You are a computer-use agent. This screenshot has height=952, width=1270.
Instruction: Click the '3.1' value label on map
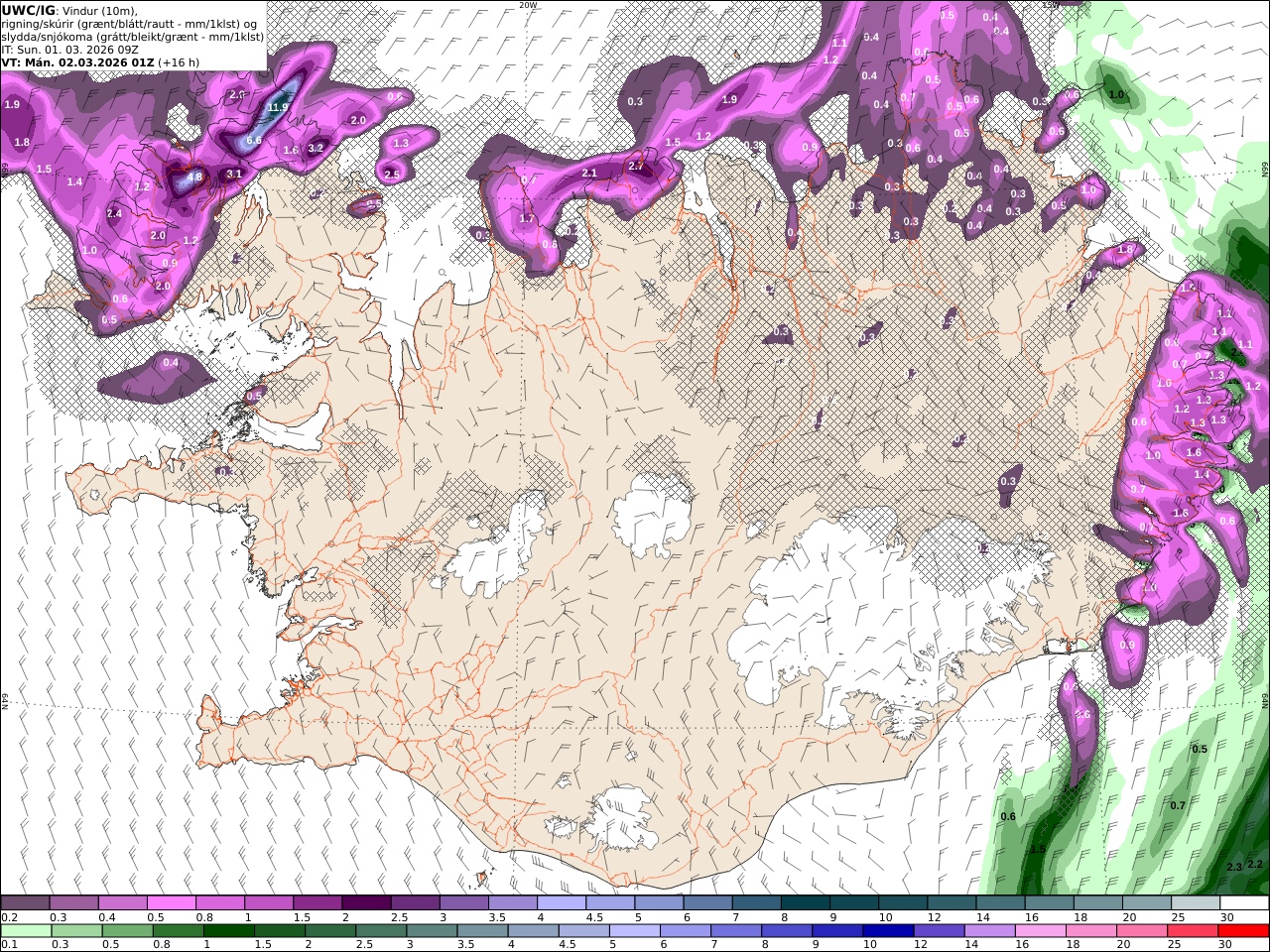[234, 174]
